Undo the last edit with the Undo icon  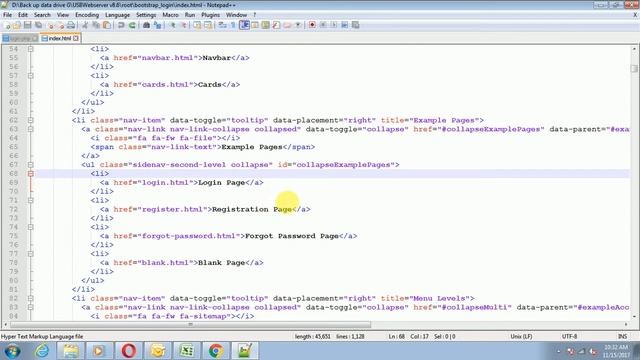pyautogui.click(x=121, y=25)
